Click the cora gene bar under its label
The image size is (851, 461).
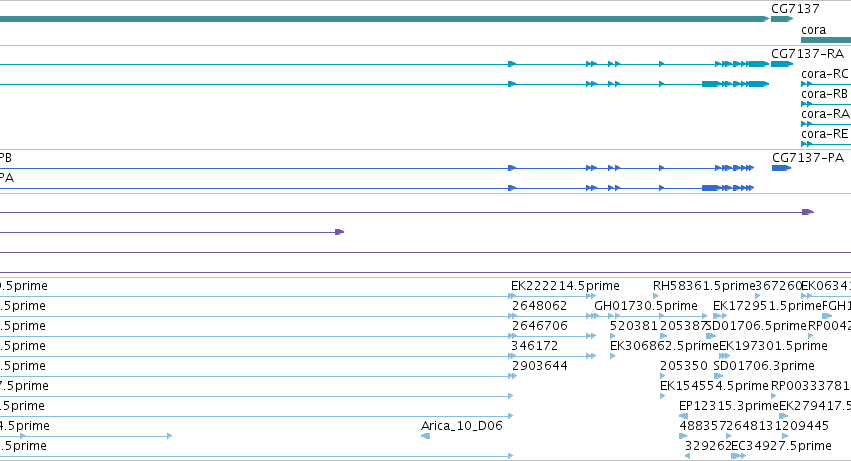pos(826,40)
